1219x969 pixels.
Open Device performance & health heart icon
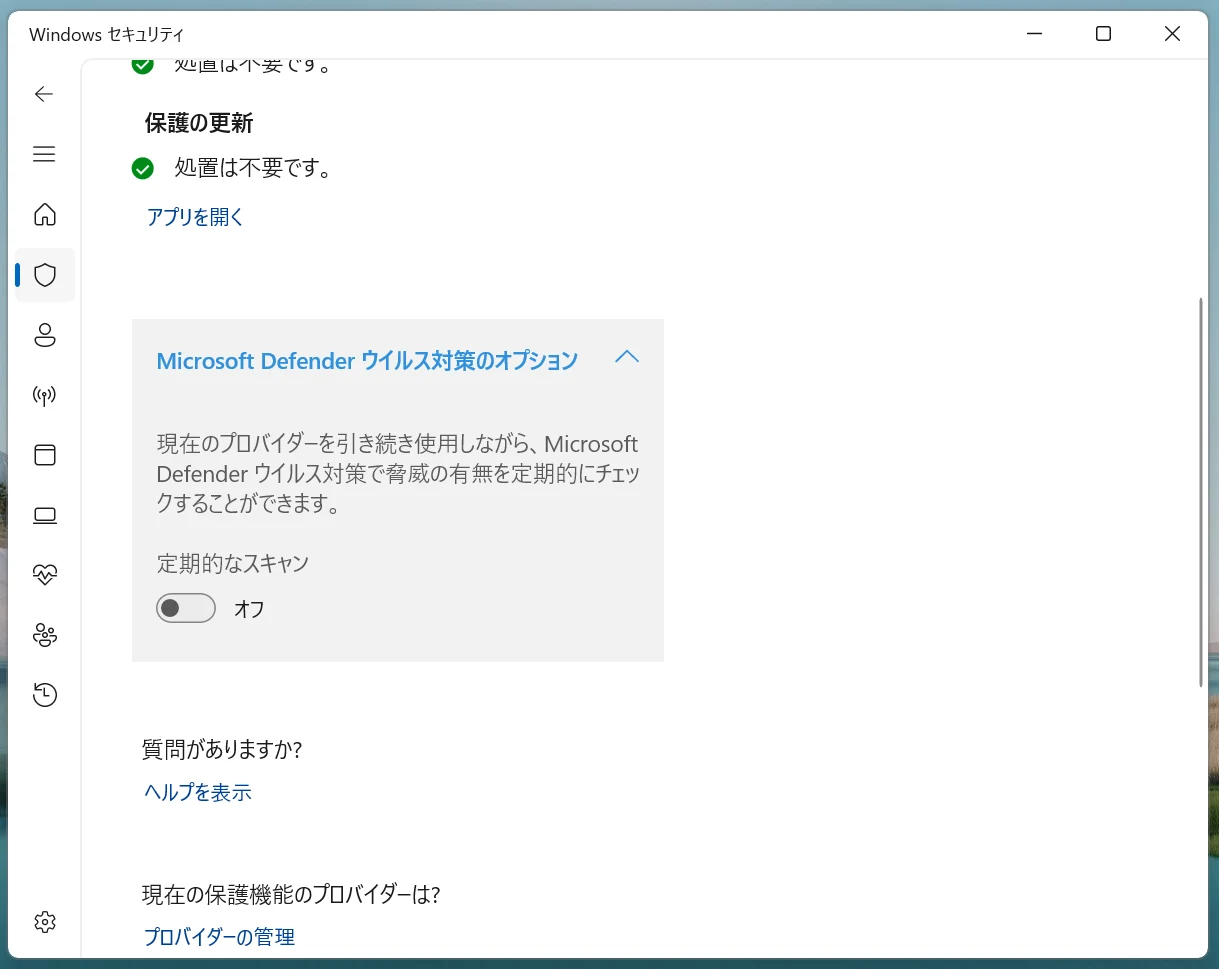point(45,575)
